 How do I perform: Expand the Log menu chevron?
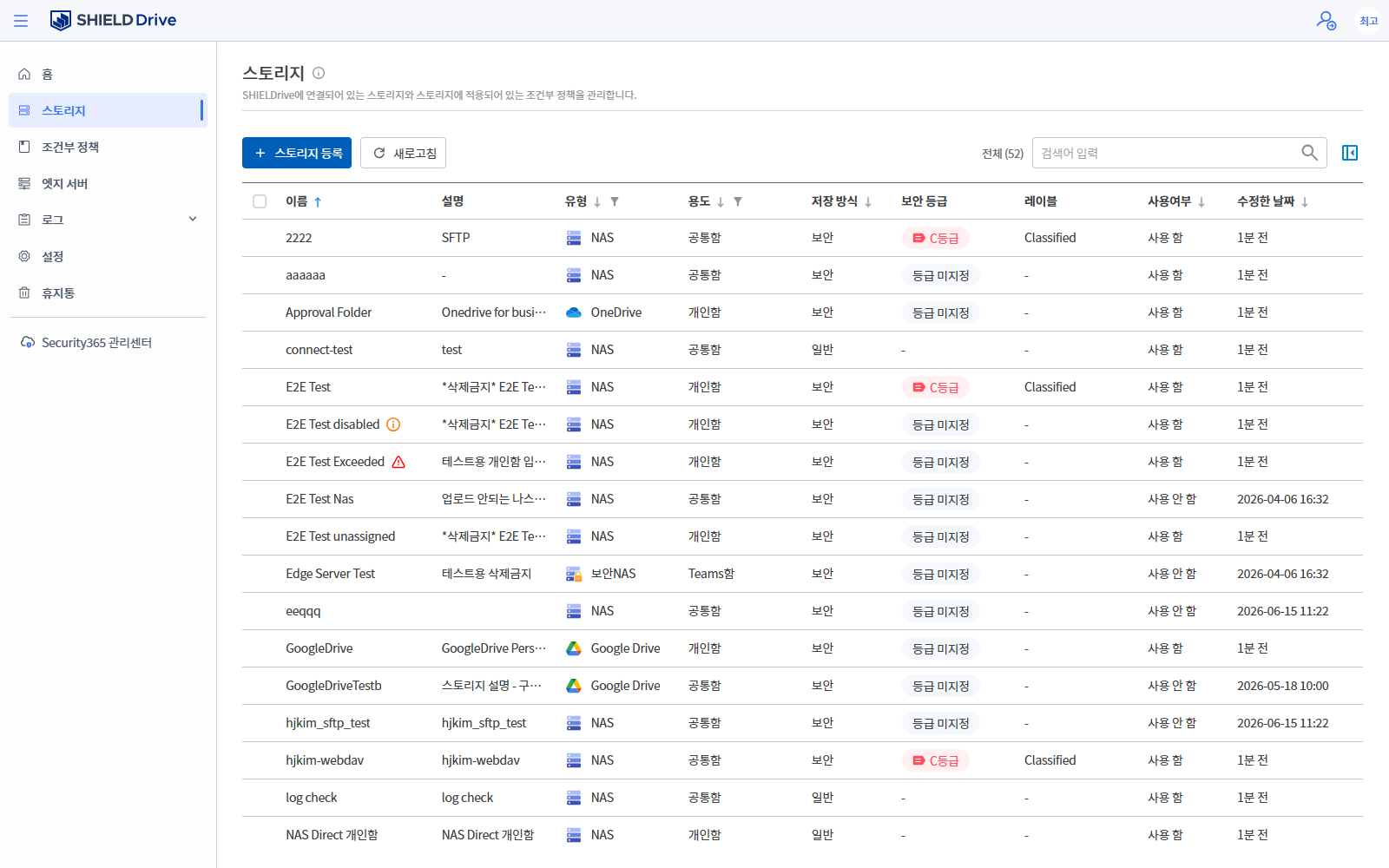point(193,219)
